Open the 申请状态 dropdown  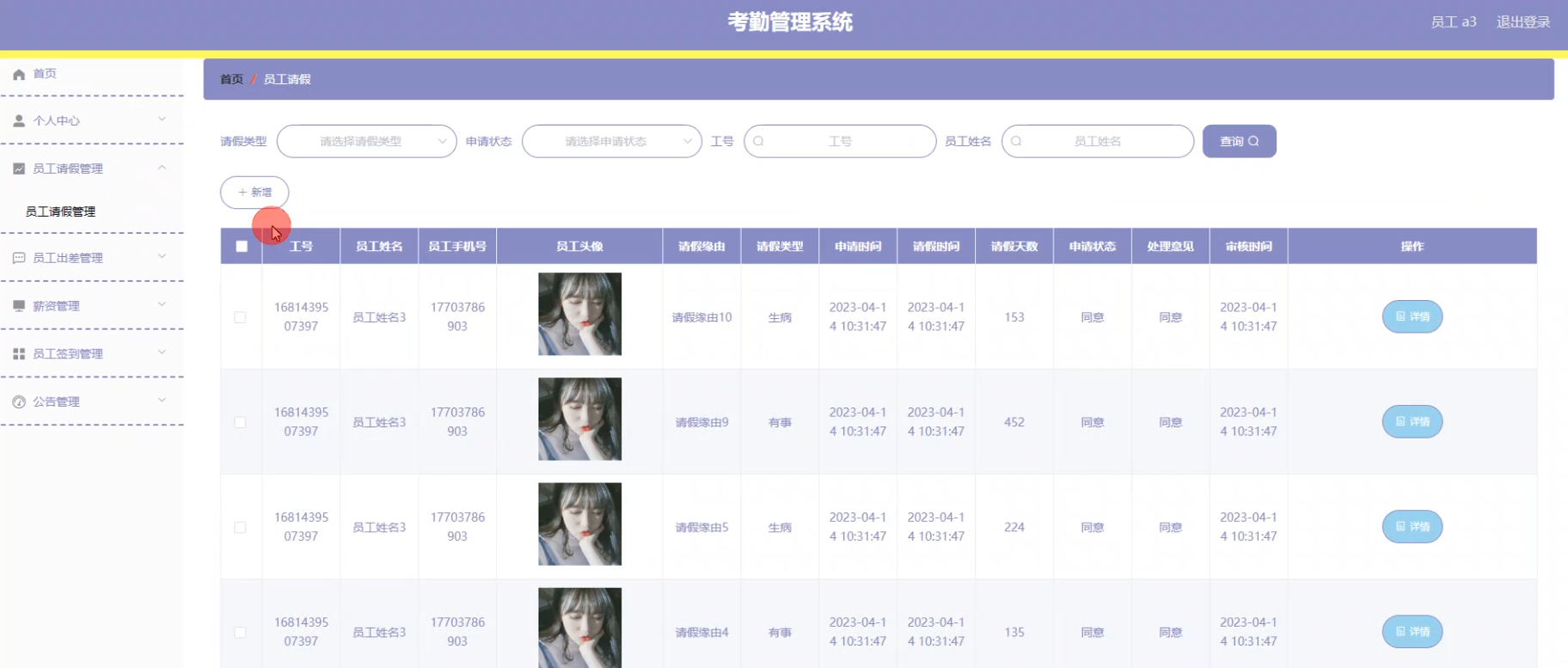point(611,142)
